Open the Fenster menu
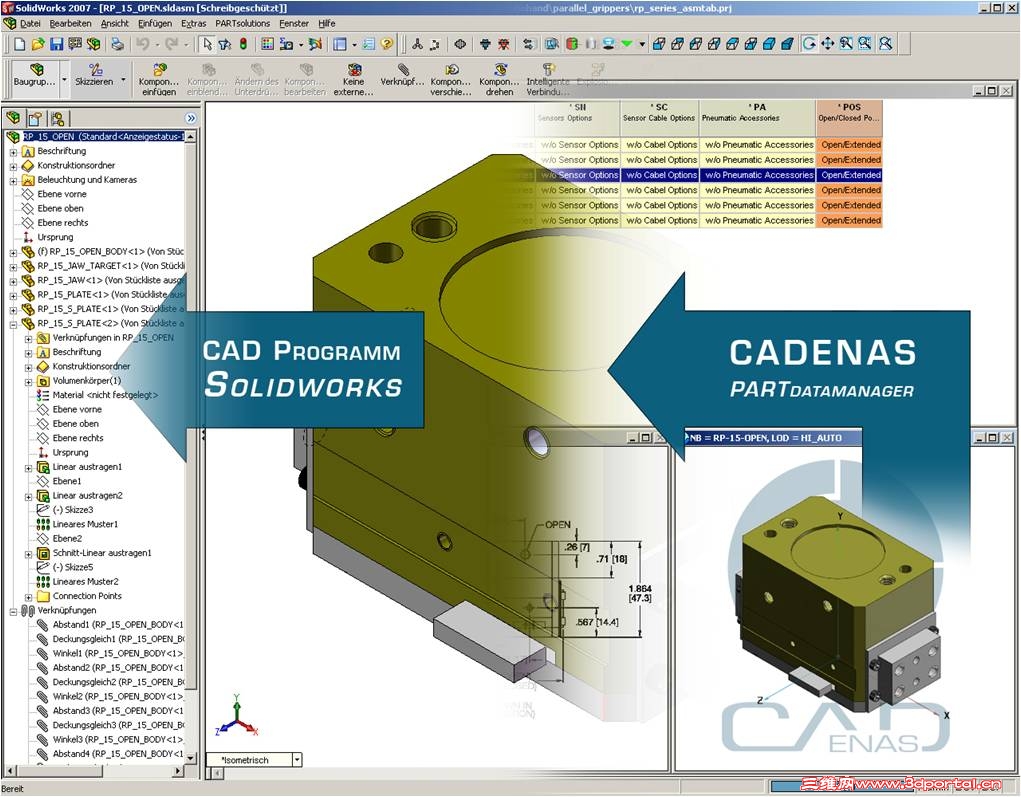 [294, 23]
